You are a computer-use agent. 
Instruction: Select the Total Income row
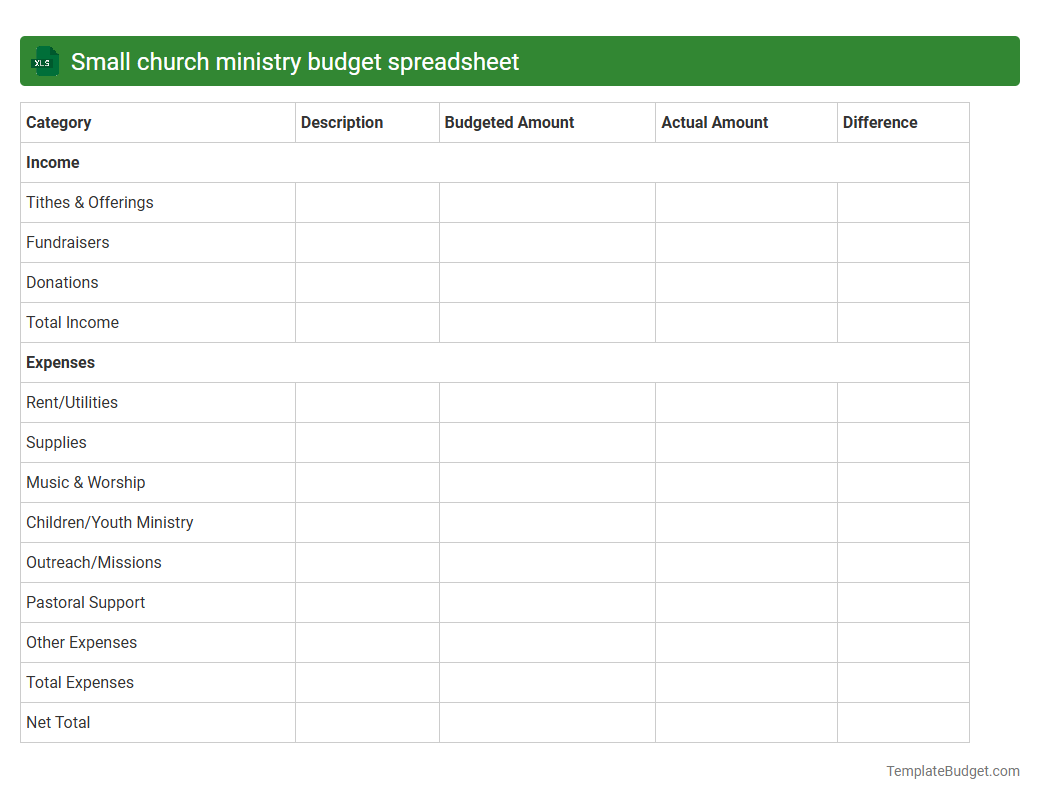(x=72, y=322)
